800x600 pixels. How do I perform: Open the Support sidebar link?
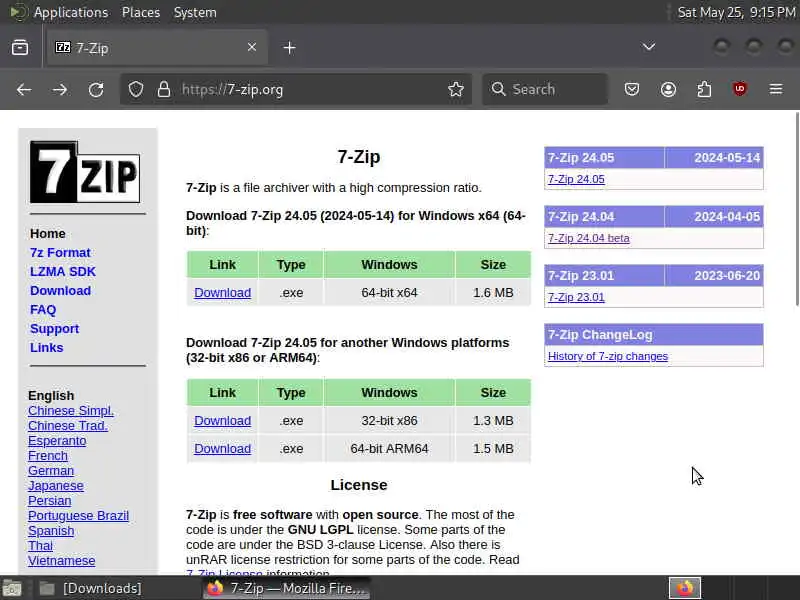coord(55,329)
